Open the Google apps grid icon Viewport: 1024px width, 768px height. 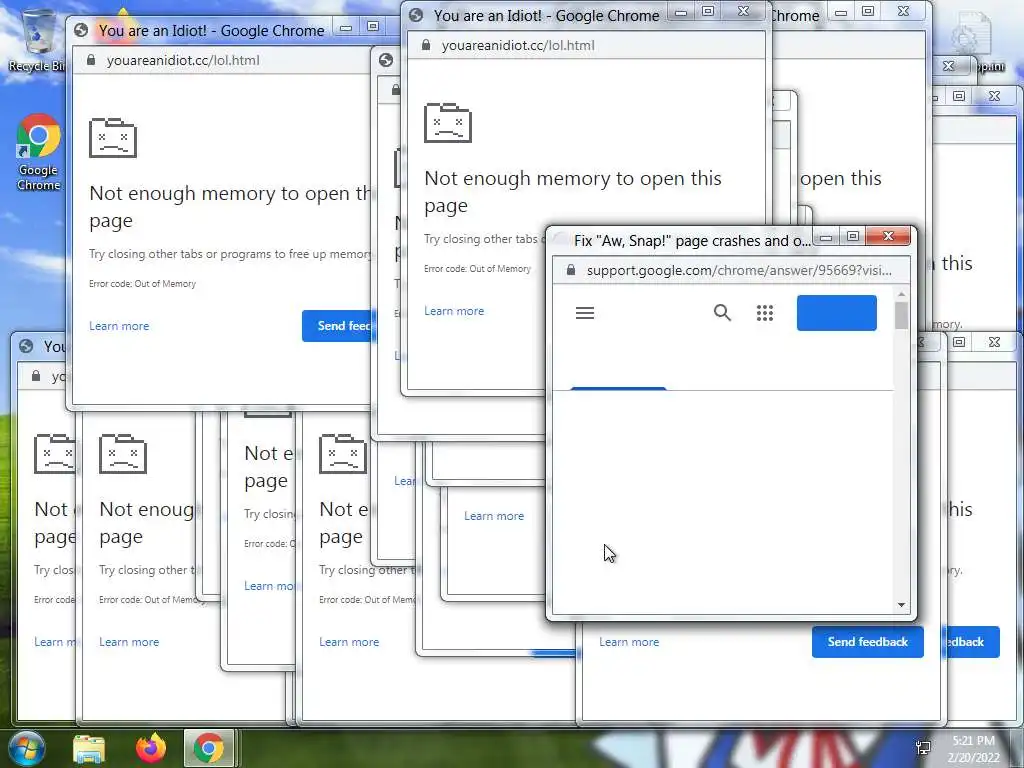pyautogui.click(x=765, y=313)
